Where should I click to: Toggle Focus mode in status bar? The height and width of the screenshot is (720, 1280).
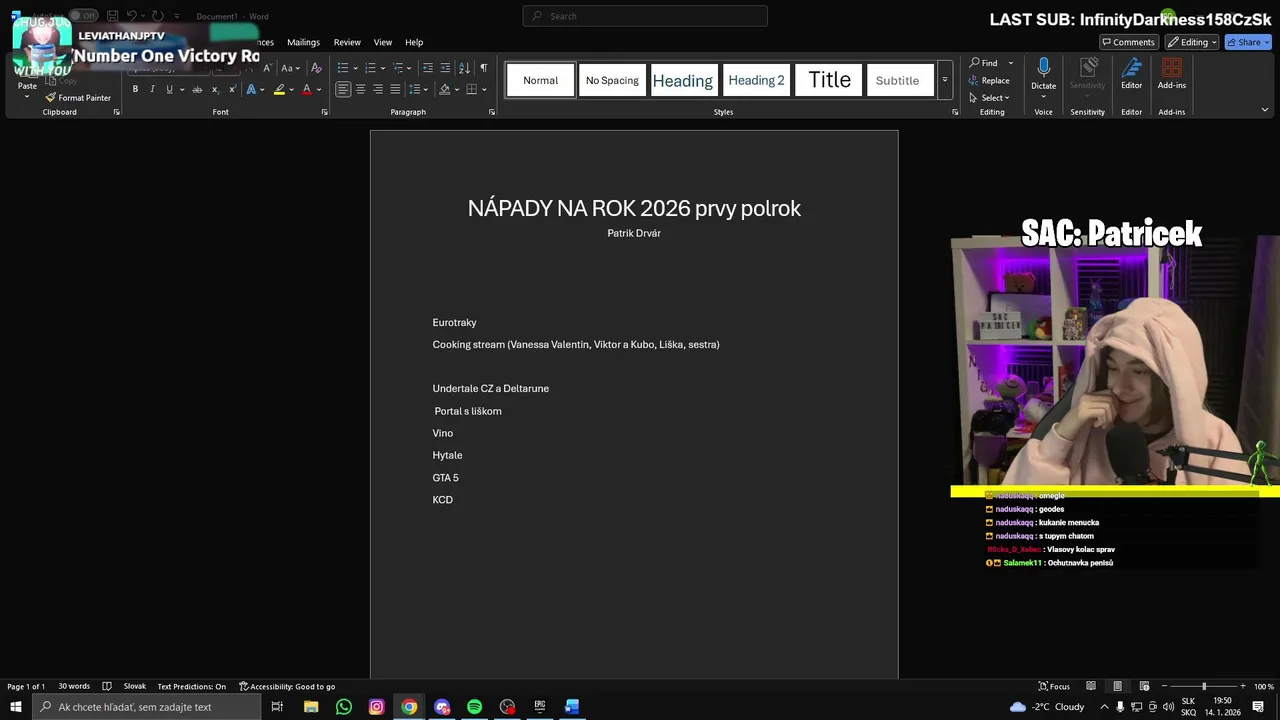1054,686
